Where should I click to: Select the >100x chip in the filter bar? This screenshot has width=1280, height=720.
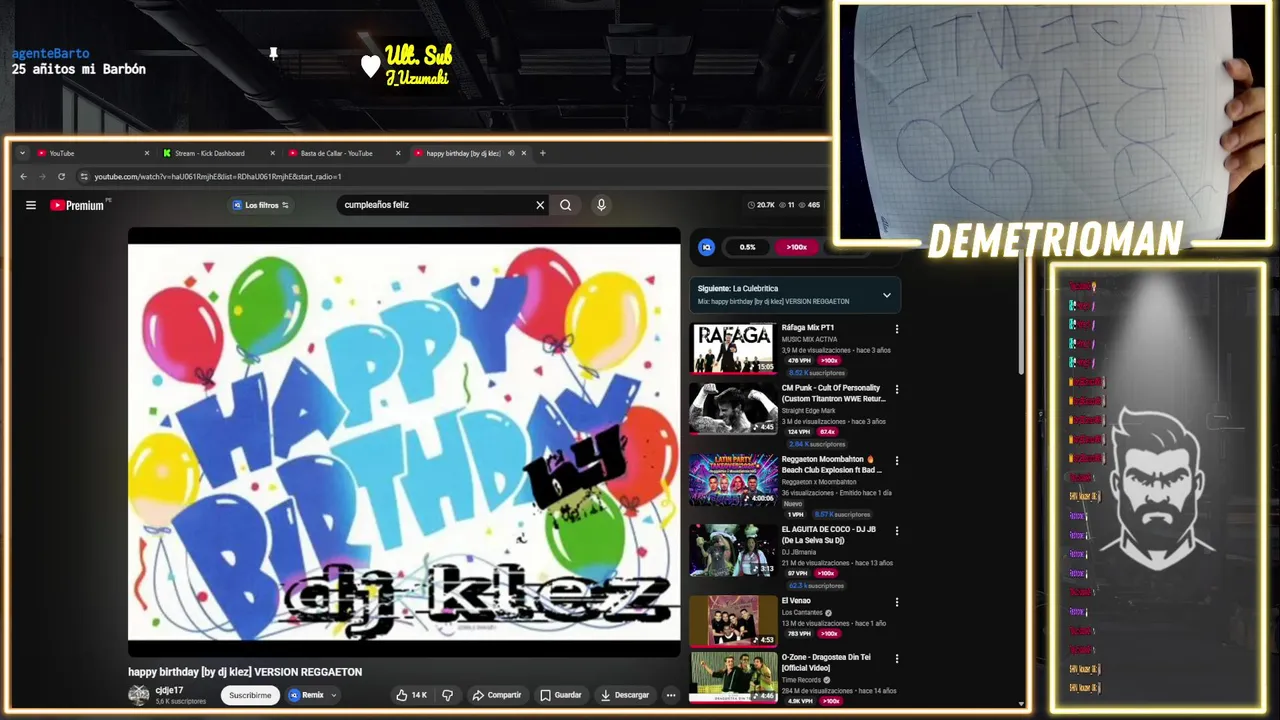pyautogui.click(x=796, y=247)
